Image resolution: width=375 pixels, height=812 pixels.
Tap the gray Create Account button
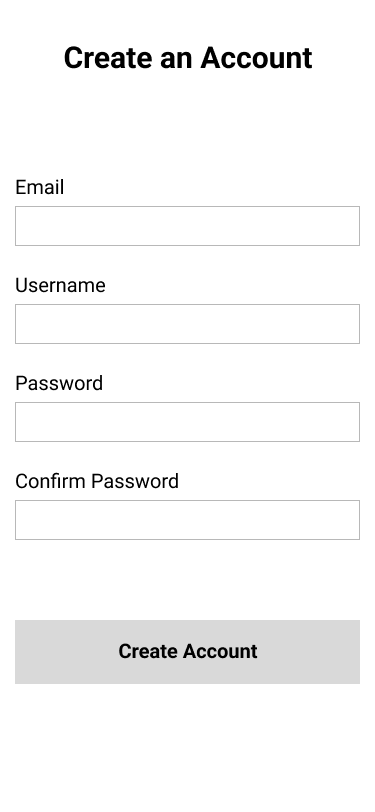point(187,651)
